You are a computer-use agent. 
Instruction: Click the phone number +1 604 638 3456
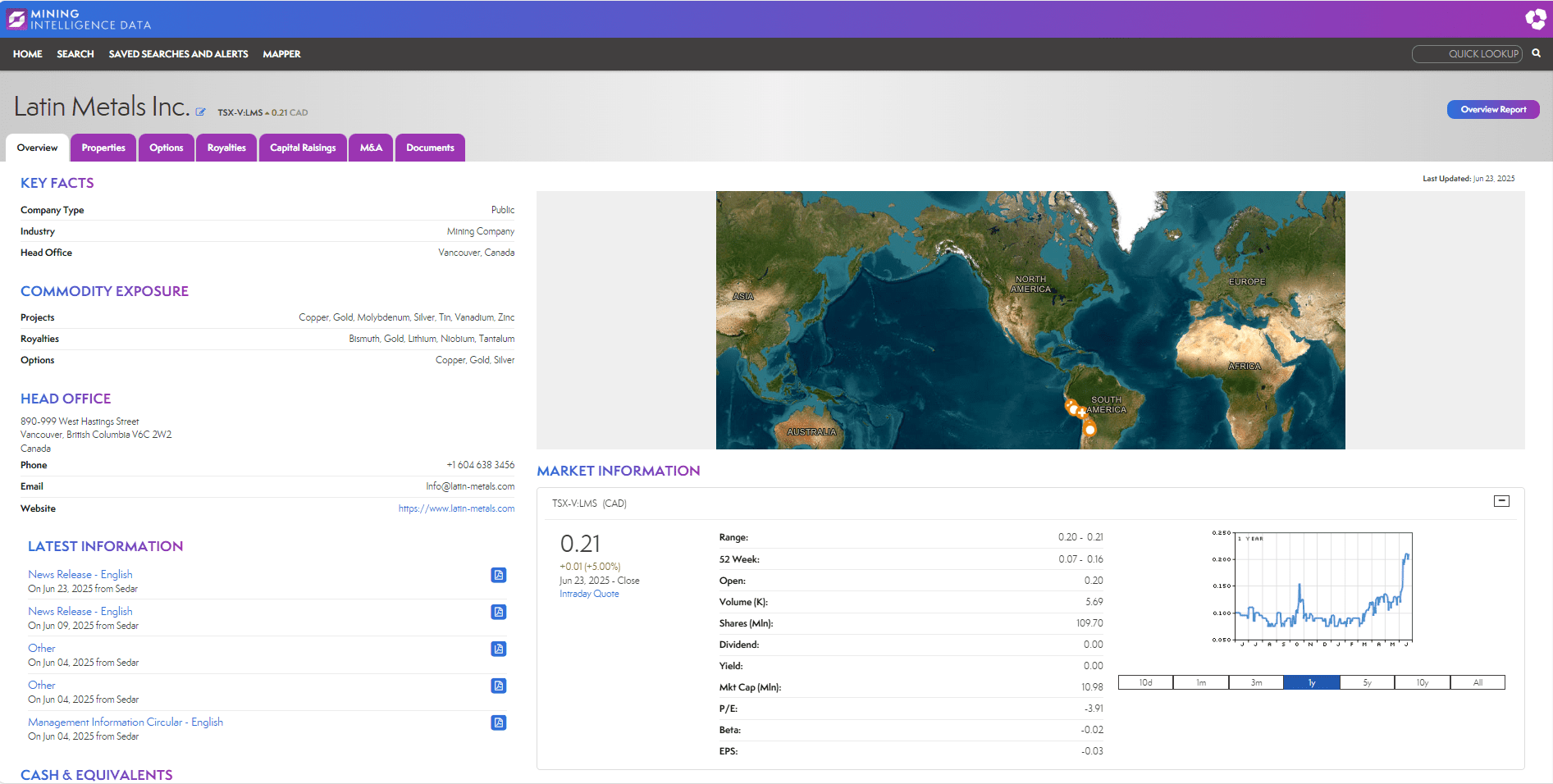click(481, 465)
